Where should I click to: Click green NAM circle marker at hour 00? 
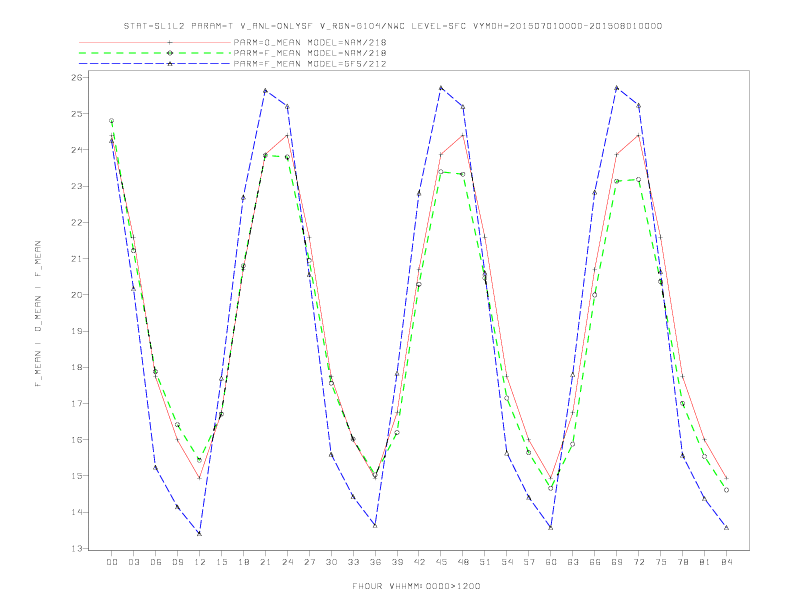pos(112,121)
